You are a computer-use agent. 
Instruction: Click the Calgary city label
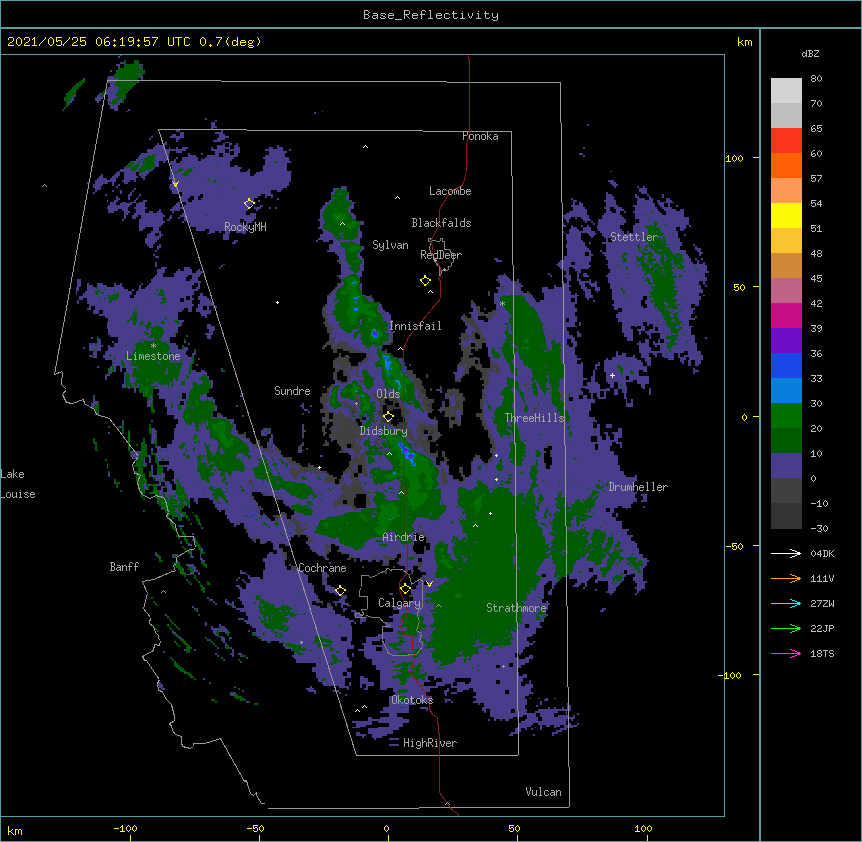pos(399,603)
